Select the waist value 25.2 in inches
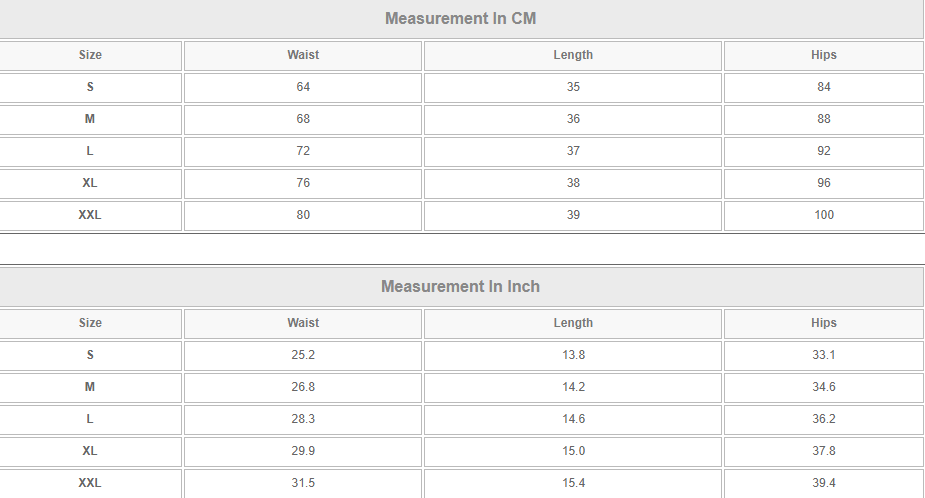The width and height of the screenshot is (925, 498). click(x=303, y=355)
